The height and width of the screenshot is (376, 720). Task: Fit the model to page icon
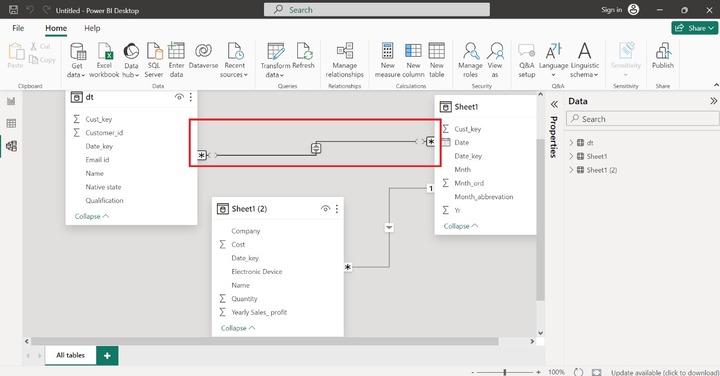pos(596,372)
